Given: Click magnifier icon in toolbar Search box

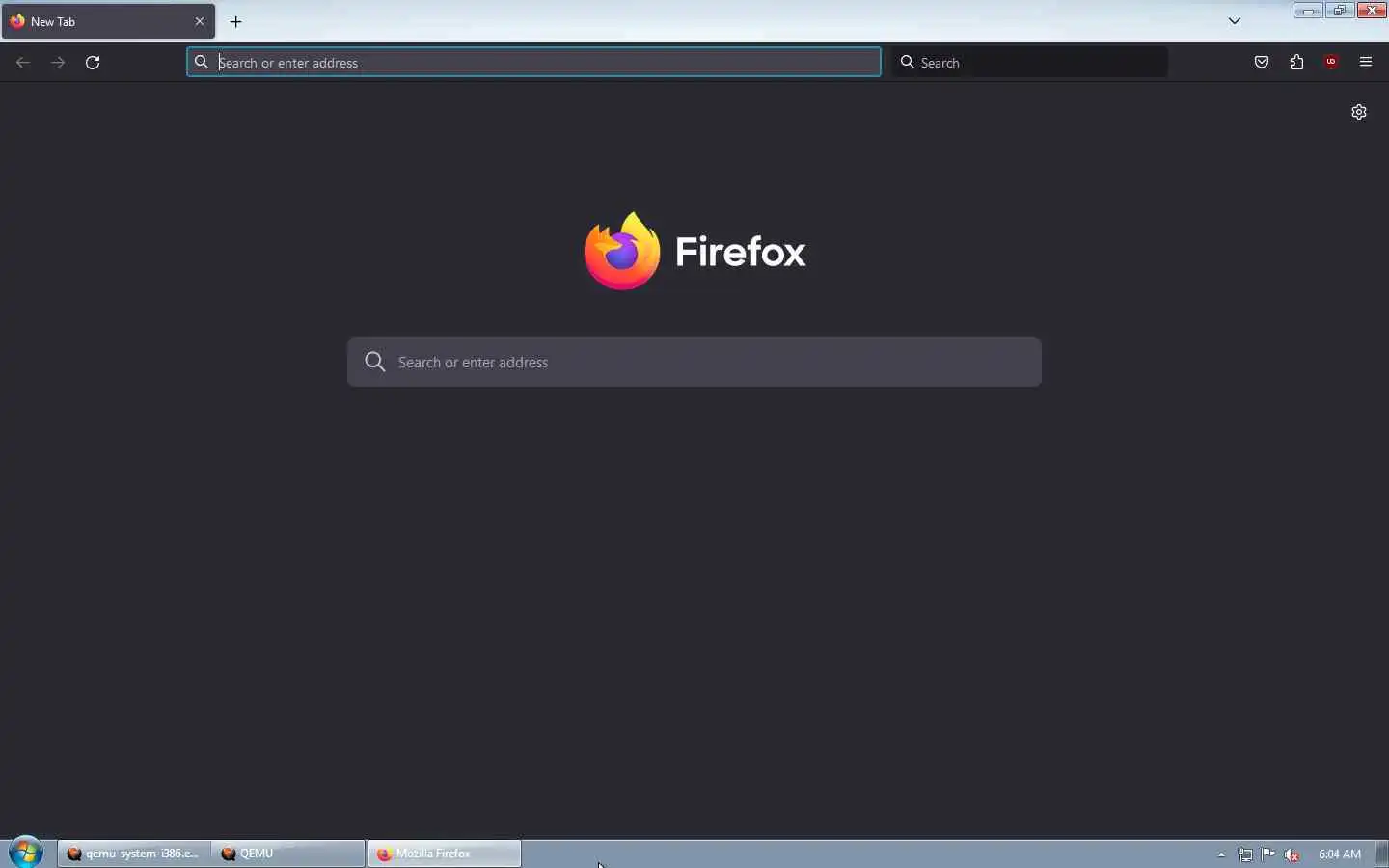Looking at the screenshot, I should tap(908, 63).
